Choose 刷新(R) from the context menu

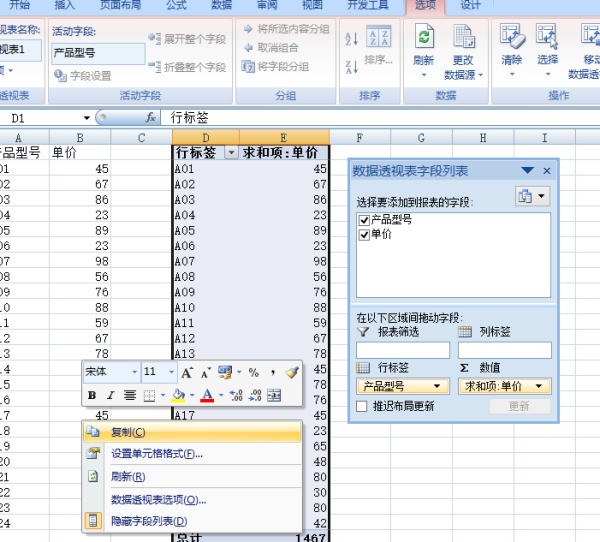tap(192, 477)
